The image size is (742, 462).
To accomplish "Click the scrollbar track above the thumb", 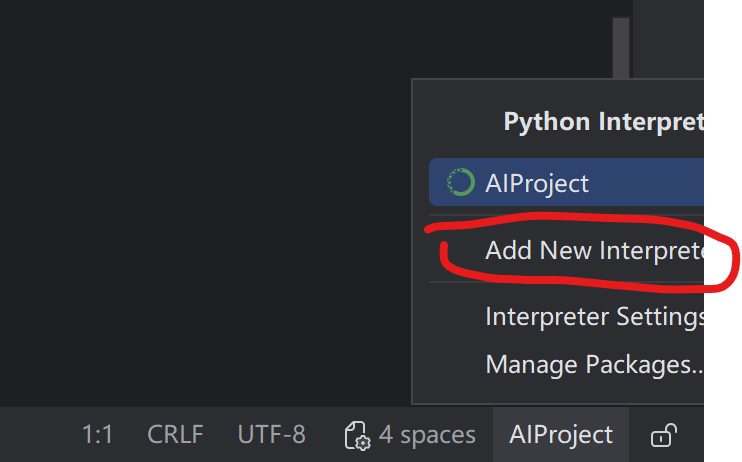I will [x=621, y=9].
